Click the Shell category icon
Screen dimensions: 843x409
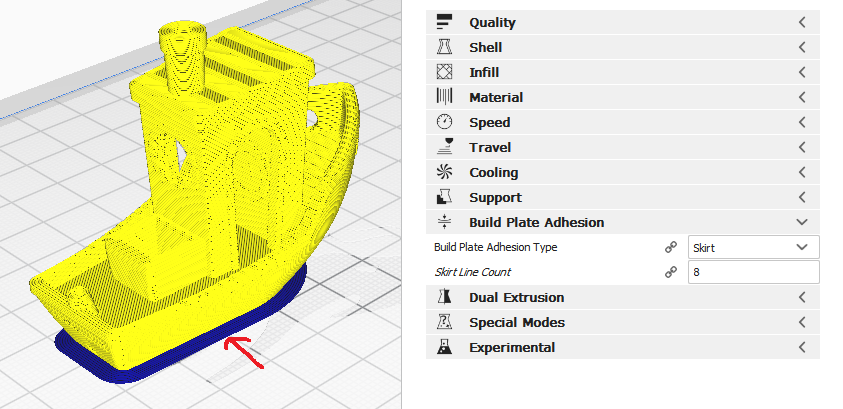444,47
